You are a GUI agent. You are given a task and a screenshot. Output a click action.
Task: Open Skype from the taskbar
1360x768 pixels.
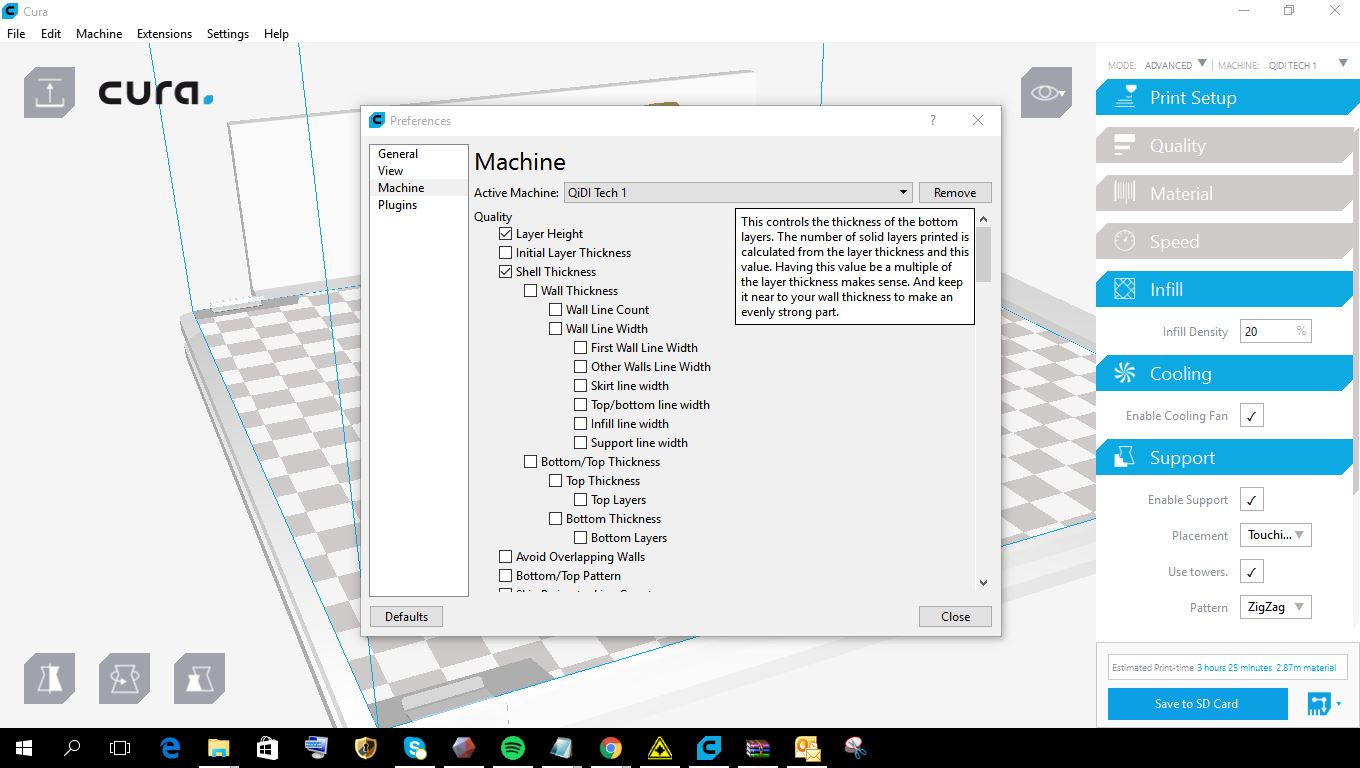click(x=415, y=747)
